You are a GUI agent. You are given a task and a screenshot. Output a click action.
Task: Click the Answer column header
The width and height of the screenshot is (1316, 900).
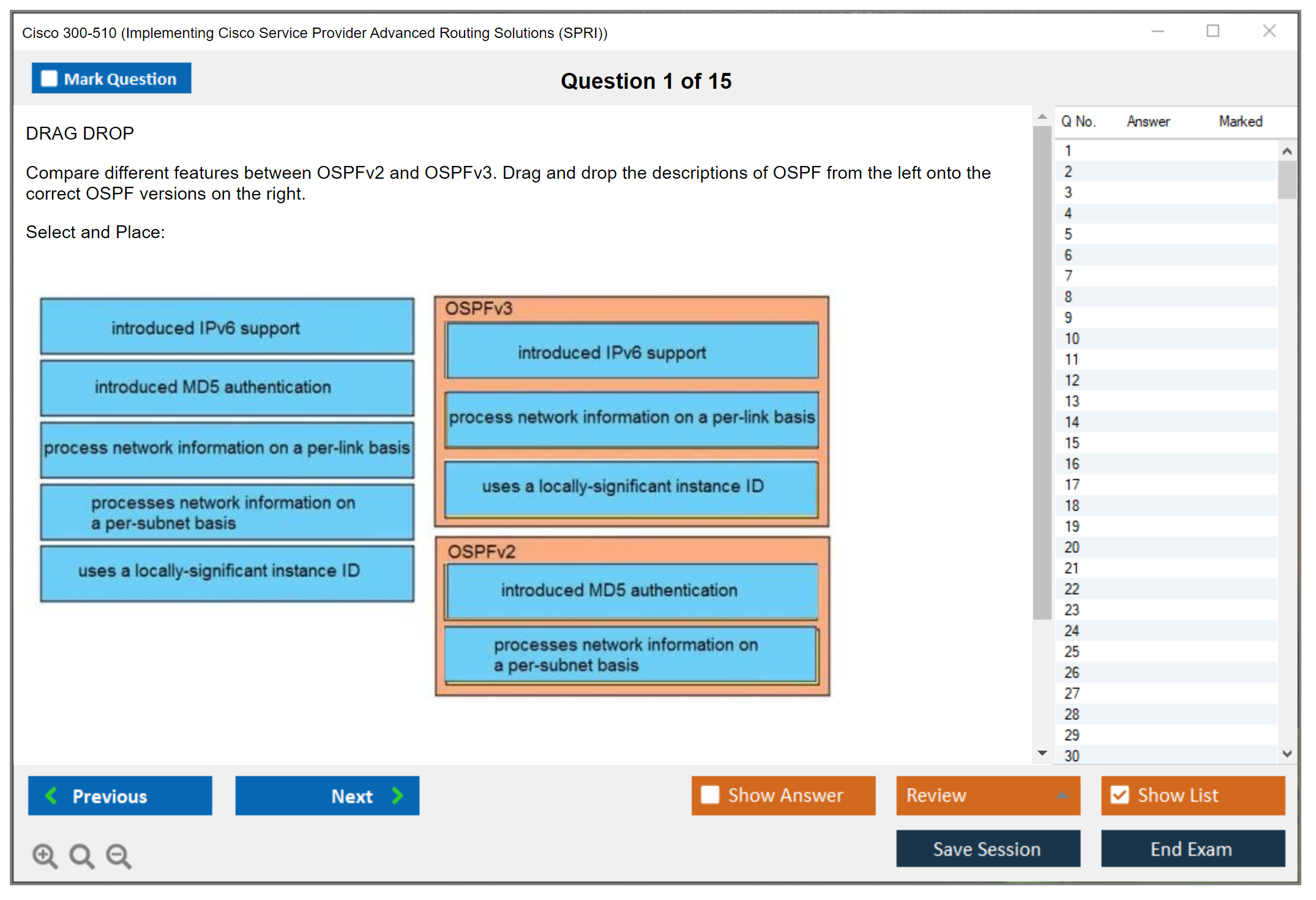click(x=1148, y=121)
